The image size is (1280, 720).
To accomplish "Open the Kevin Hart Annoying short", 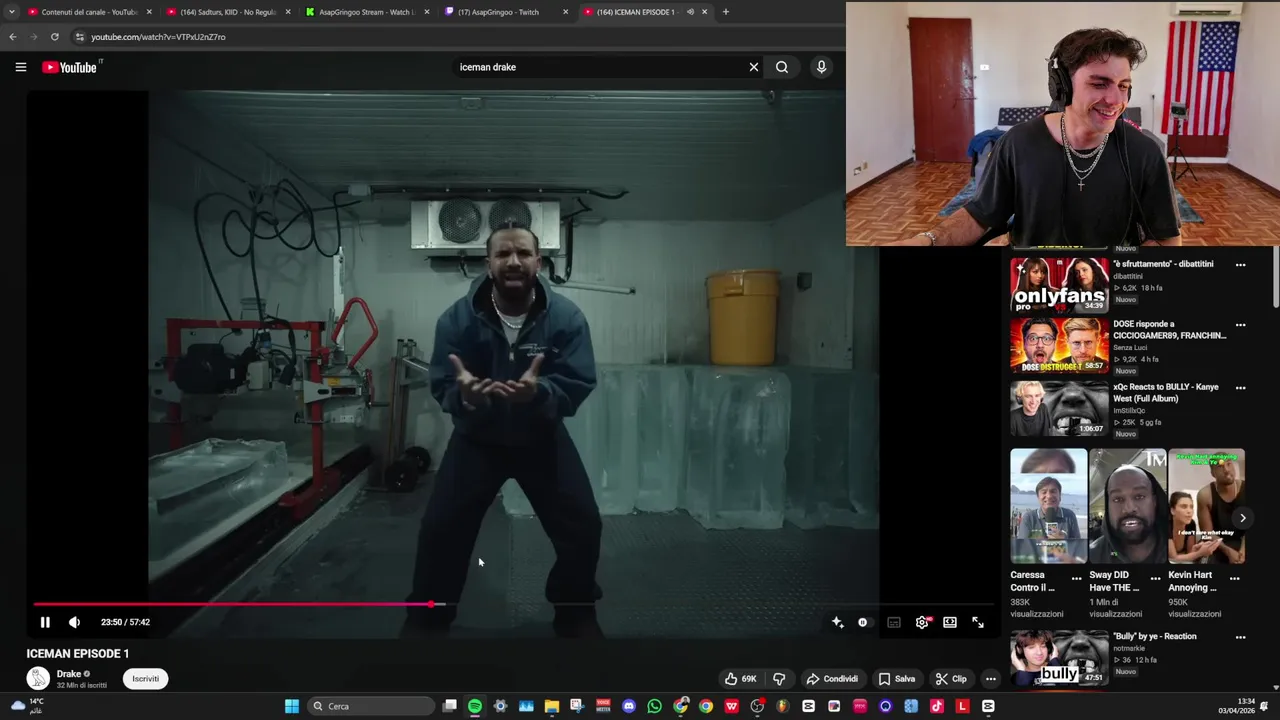I will click(x=1206, y=506).
